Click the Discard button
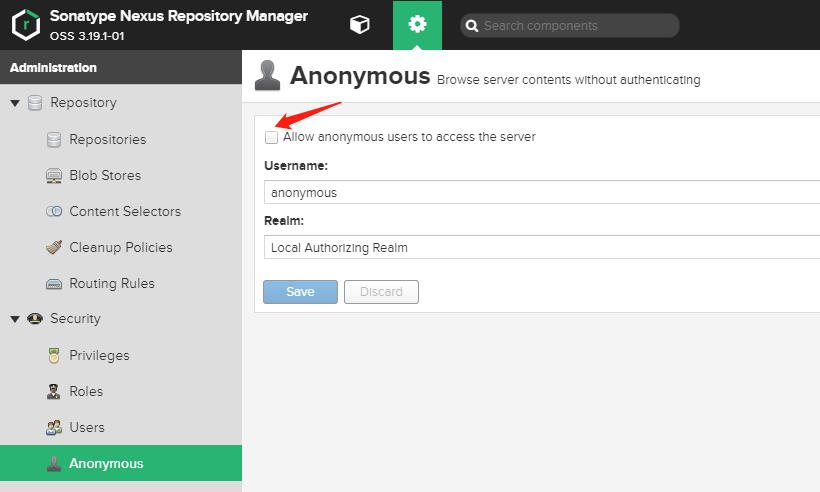820x492 pixels. 381,292
